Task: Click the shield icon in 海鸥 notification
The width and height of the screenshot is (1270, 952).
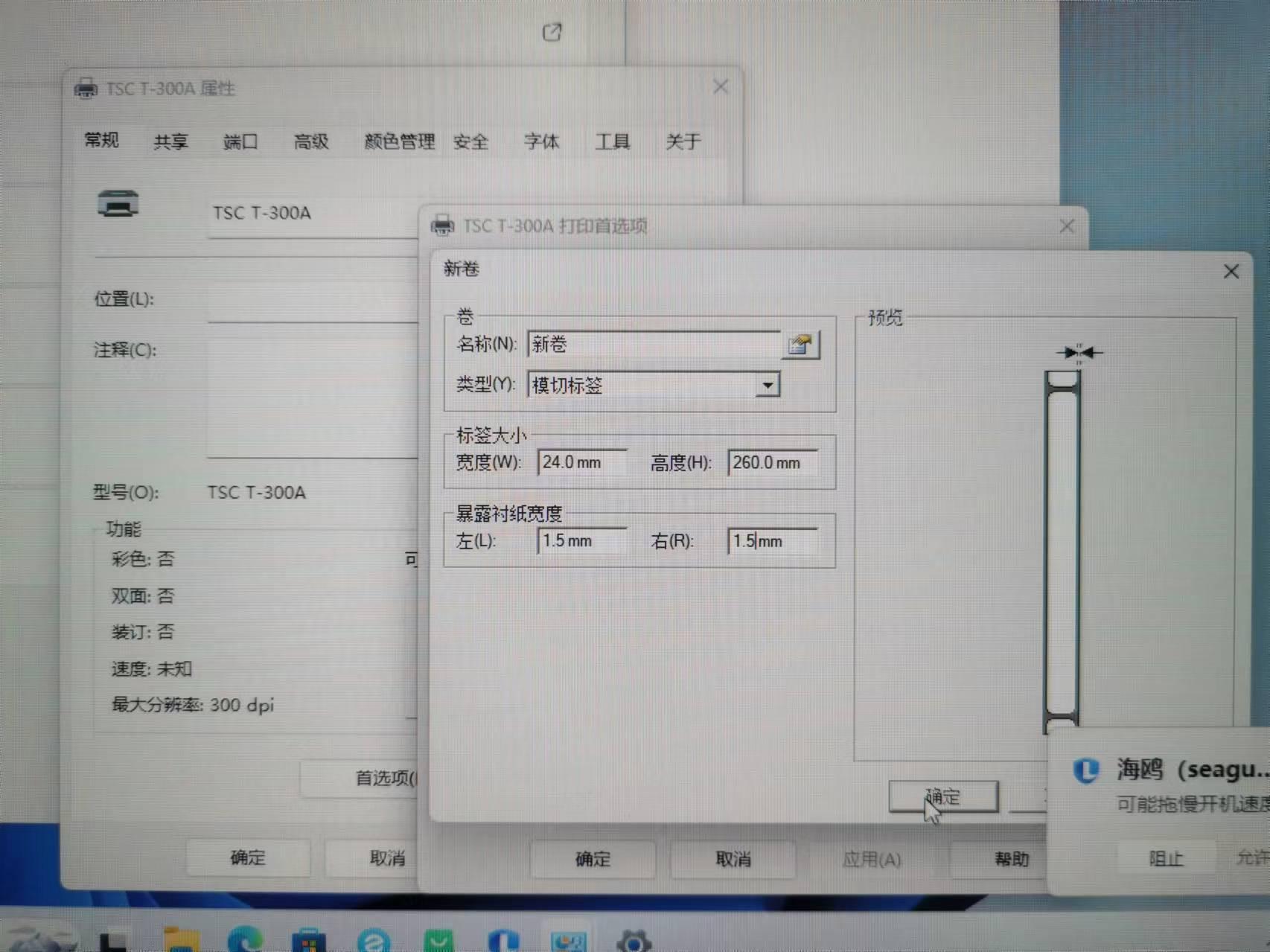Action: [x=1086, y=770]
